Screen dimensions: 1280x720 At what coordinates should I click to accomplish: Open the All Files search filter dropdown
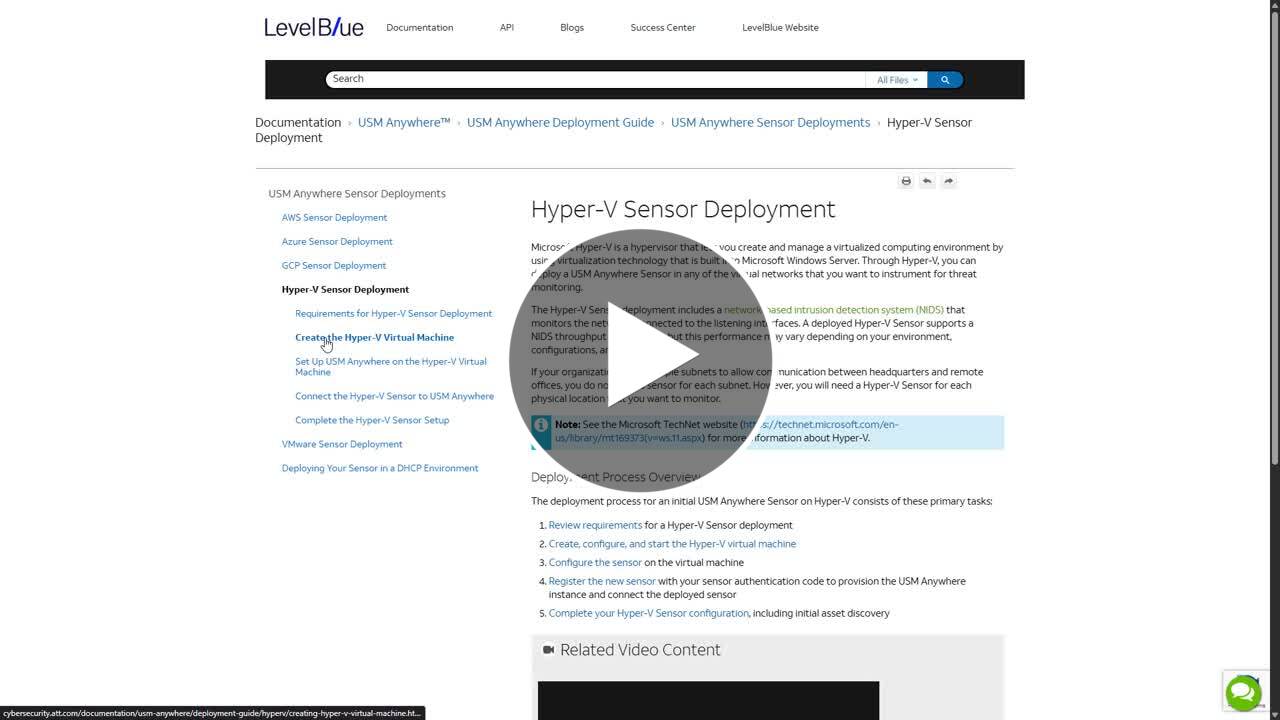(896, 80)
